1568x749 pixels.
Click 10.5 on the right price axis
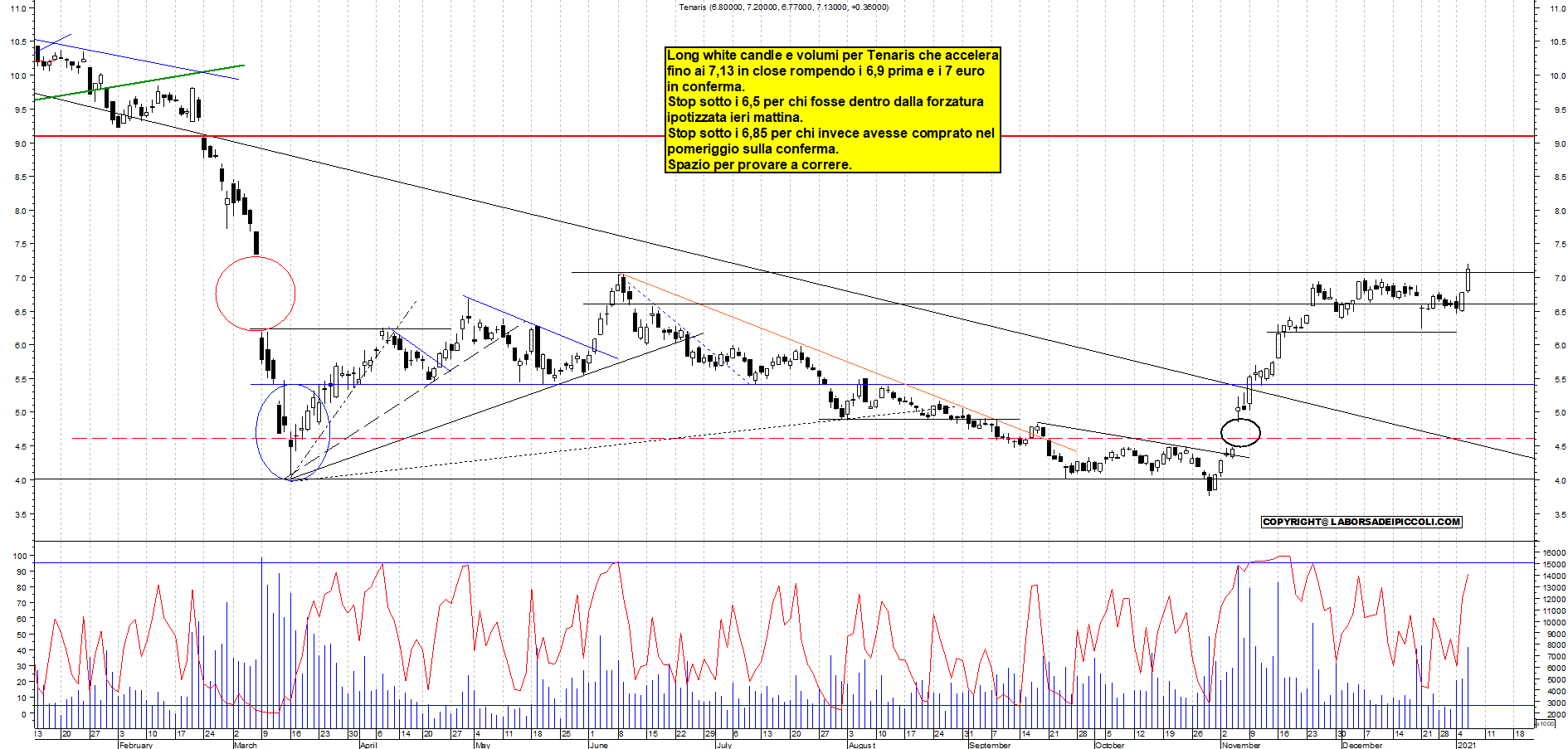coord(1557,41)
